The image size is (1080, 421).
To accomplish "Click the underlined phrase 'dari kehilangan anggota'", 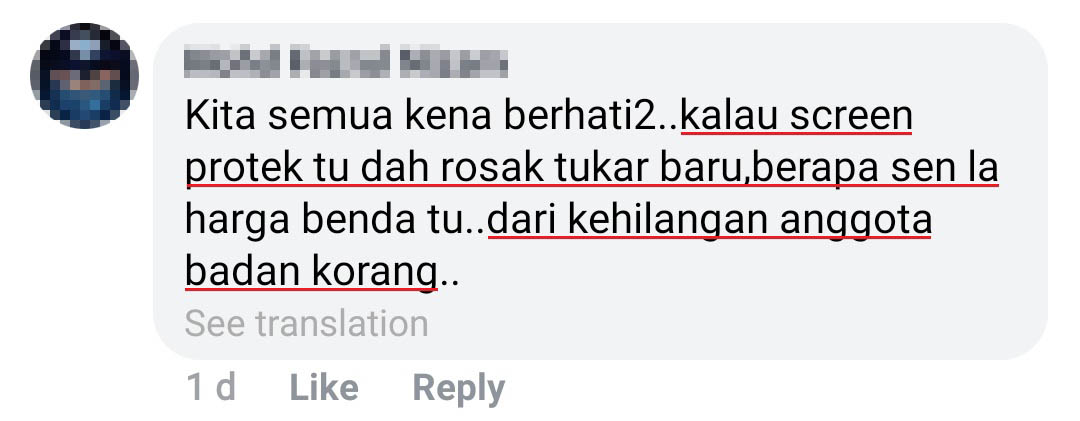I will tap(709, 221).
